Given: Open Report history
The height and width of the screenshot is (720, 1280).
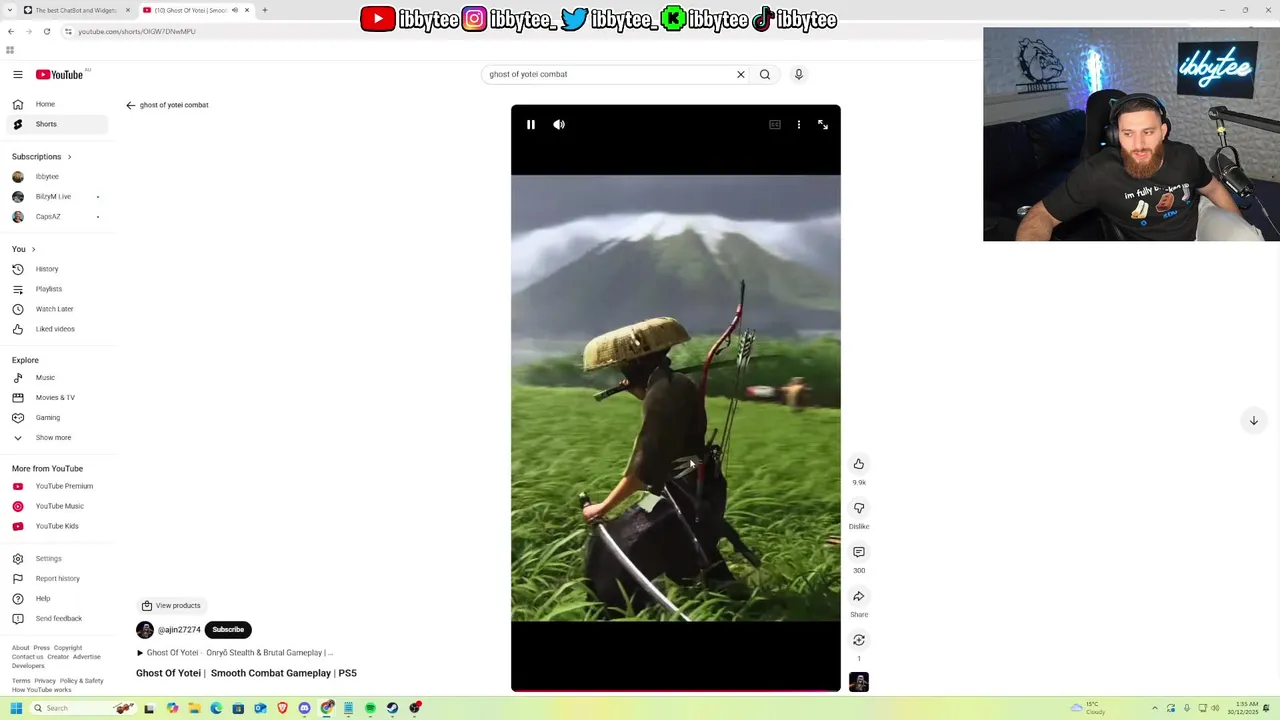Looking at the screenshot, I should coord(56,578).
